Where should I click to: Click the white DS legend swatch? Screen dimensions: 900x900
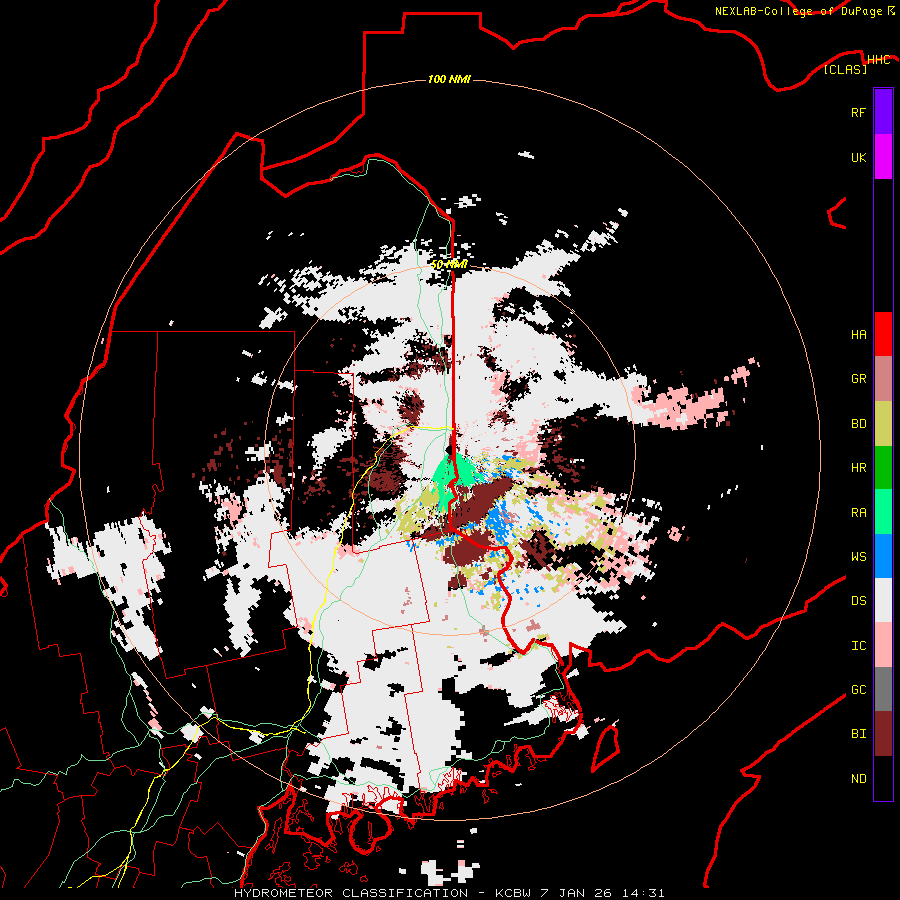pos(883,600)
